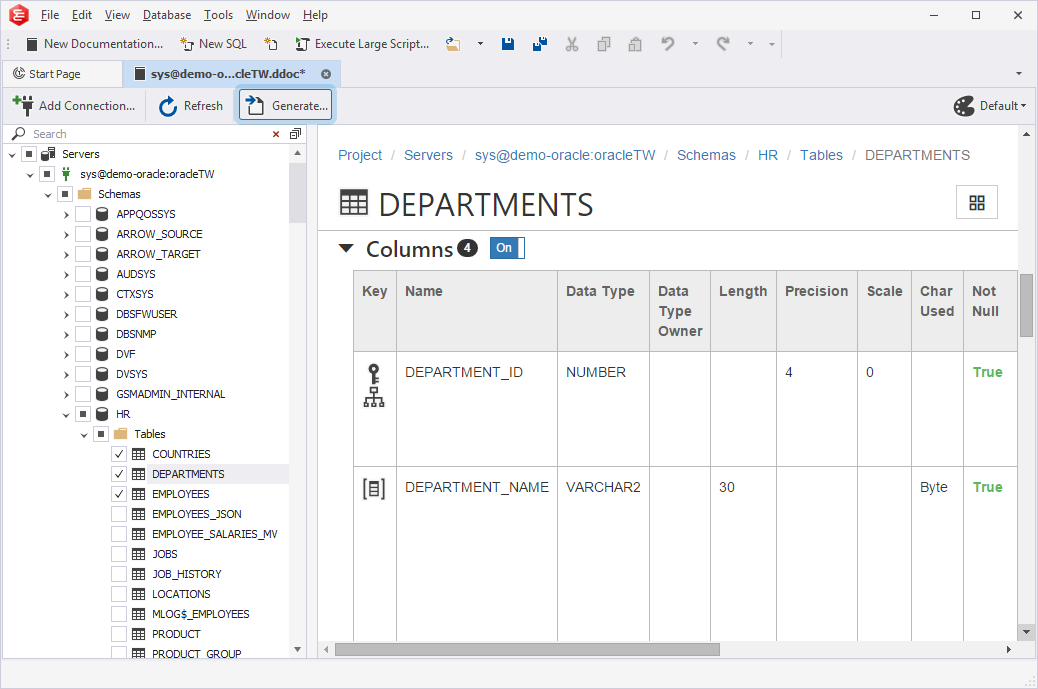The width and height of the screenshot is (1038, 689).
Task: Select the JOB_HISTORY table in tree
Action: 187,574
